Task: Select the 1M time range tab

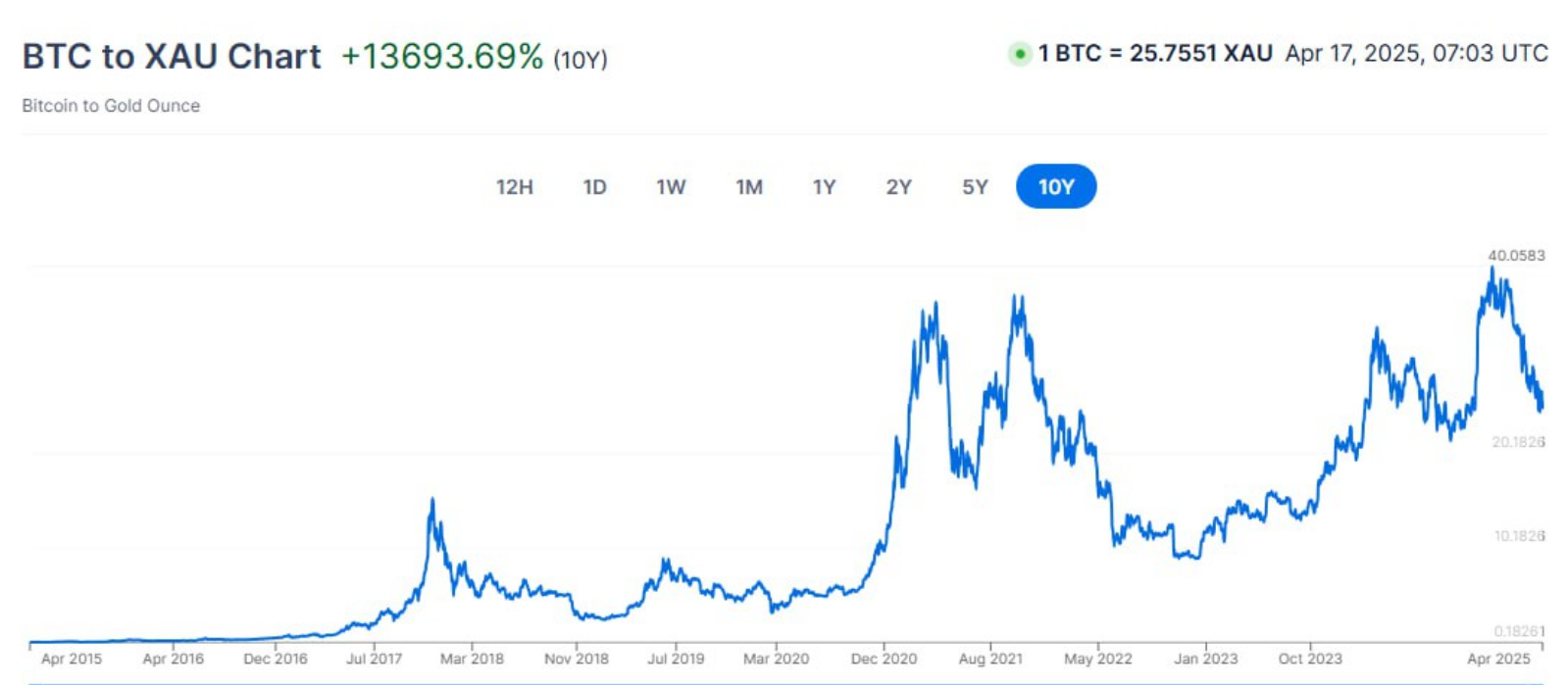Action: 749,187
